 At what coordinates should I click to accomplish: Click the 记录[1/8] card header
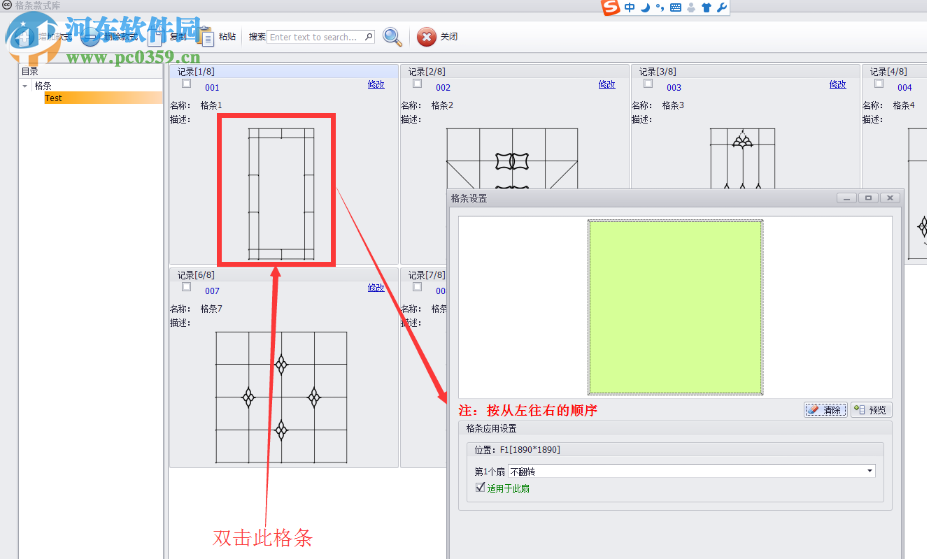(284, 72)
